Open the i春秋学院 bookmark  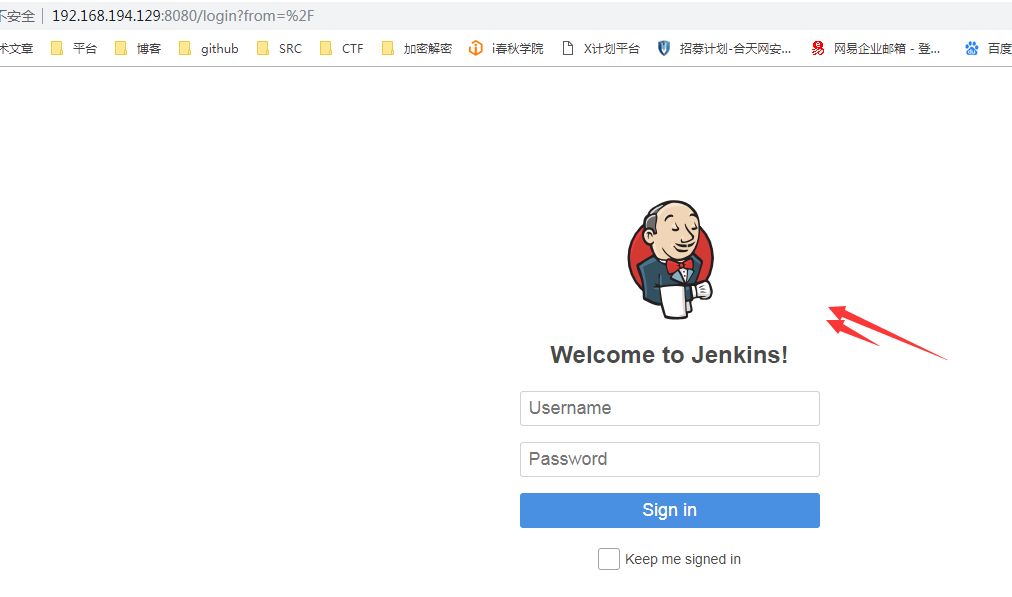[x=506, y=48]
